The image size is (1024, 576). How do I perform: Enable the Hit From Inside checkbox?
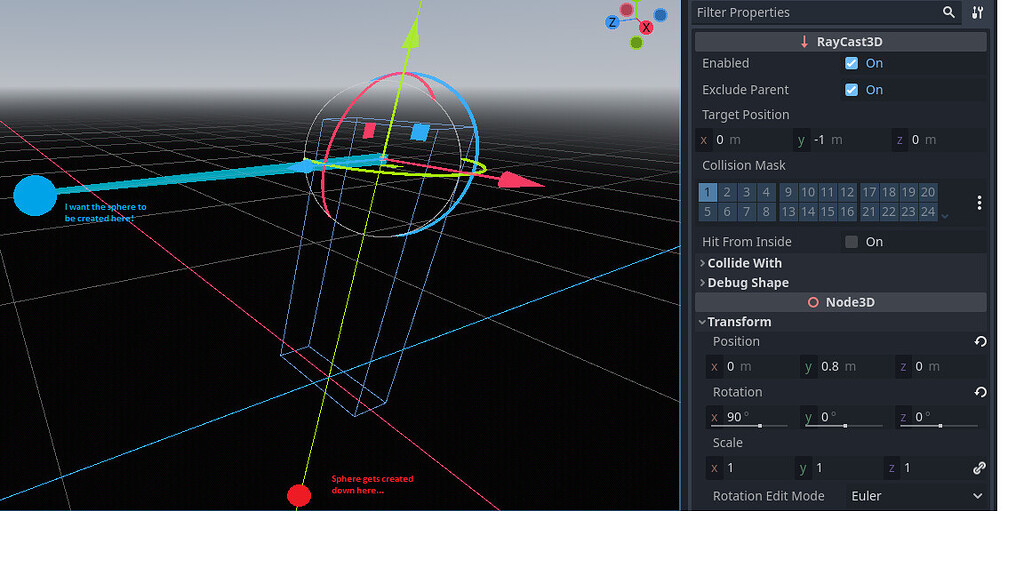click(x=851, y=241)
